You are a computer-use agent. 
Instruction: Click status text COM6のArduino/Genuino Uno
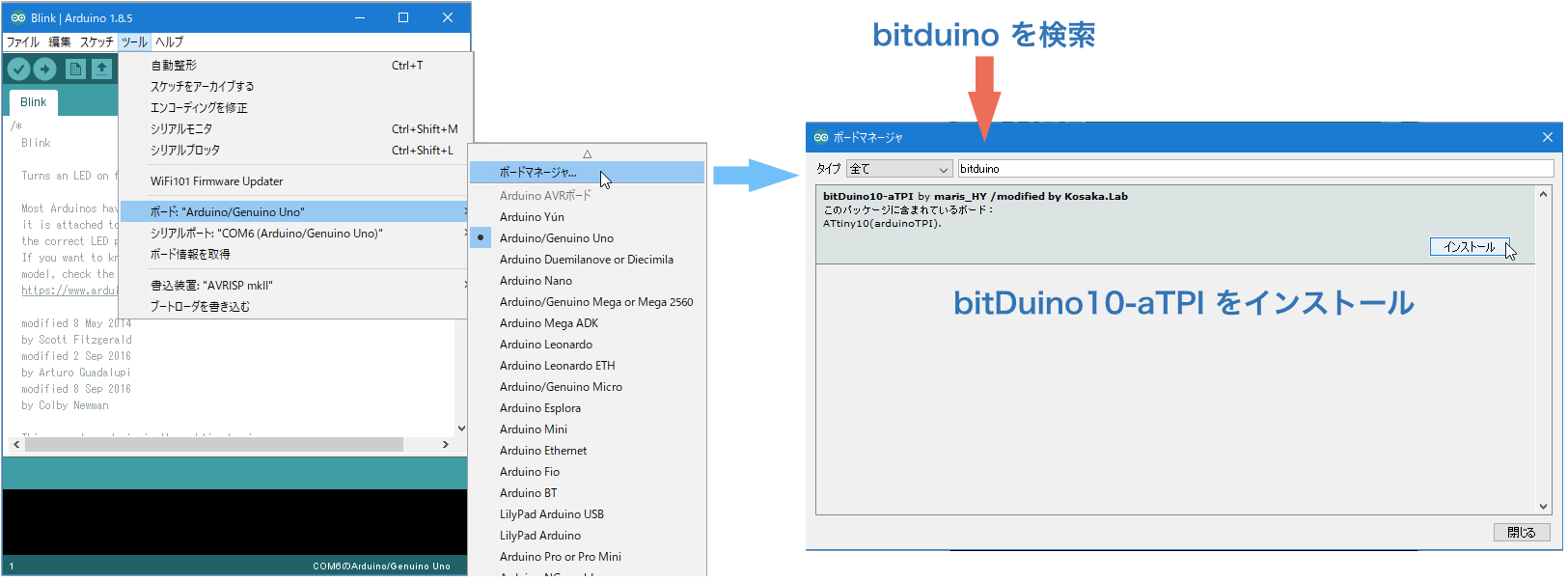[x=381, y=567]
